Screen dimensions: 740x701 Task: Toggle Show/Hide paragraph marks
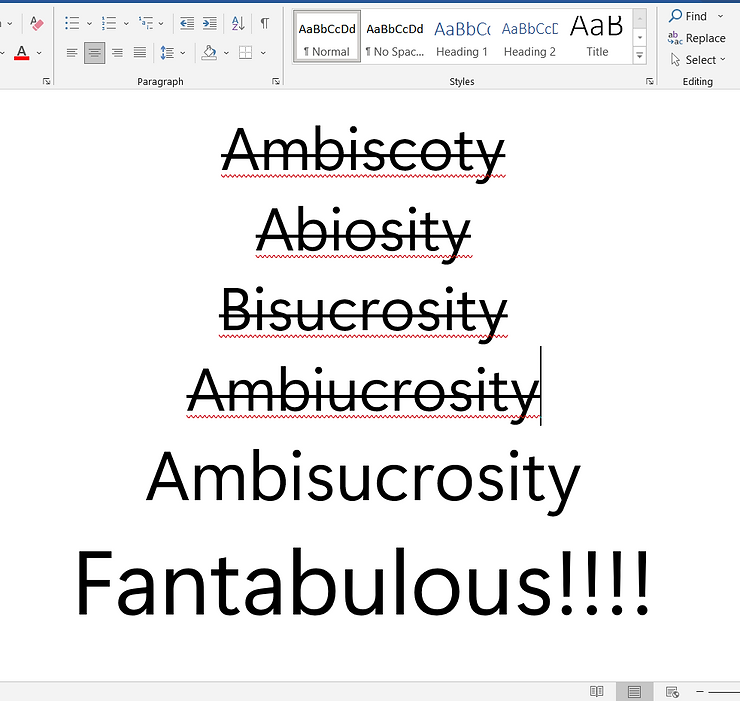click(x=265, y=23)
